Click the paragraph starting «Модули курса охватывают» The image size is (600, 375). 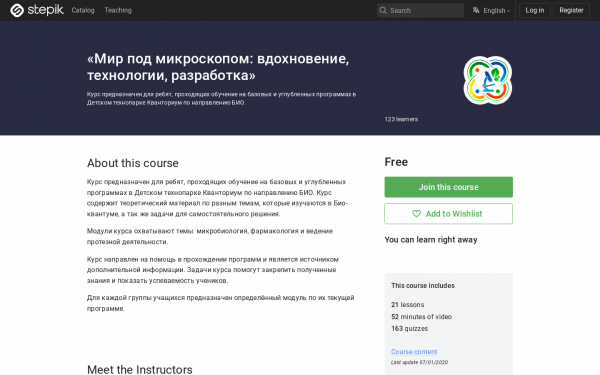210,236
